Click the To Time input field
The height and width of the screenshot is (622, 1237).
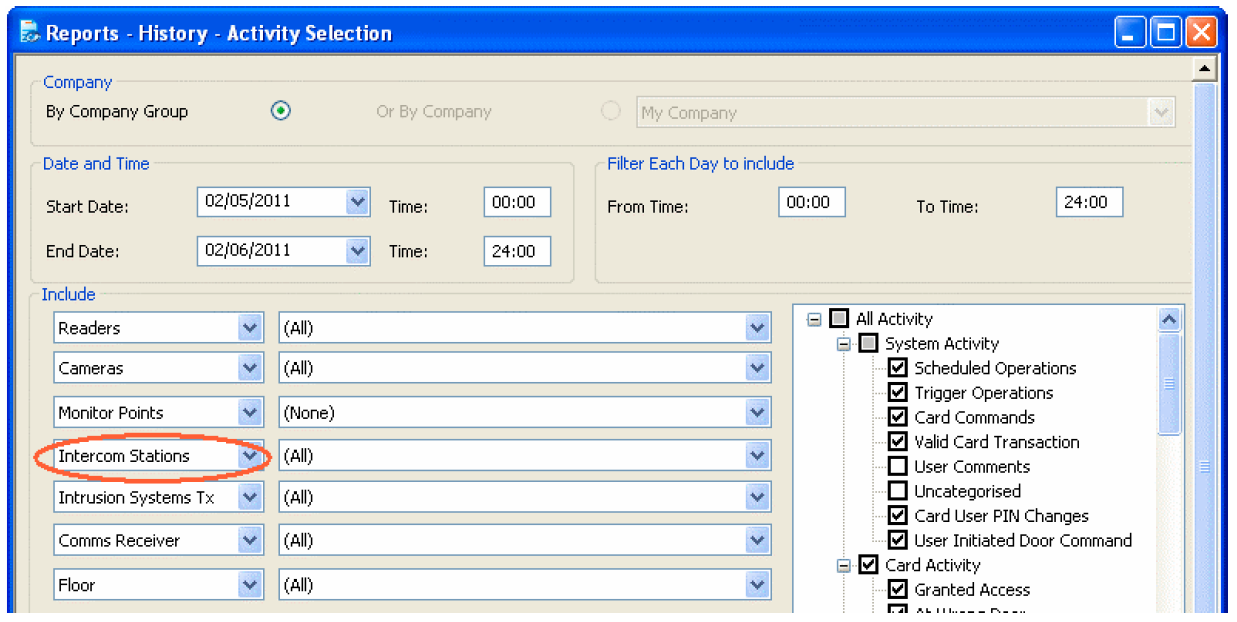(x=1088, y=202)
